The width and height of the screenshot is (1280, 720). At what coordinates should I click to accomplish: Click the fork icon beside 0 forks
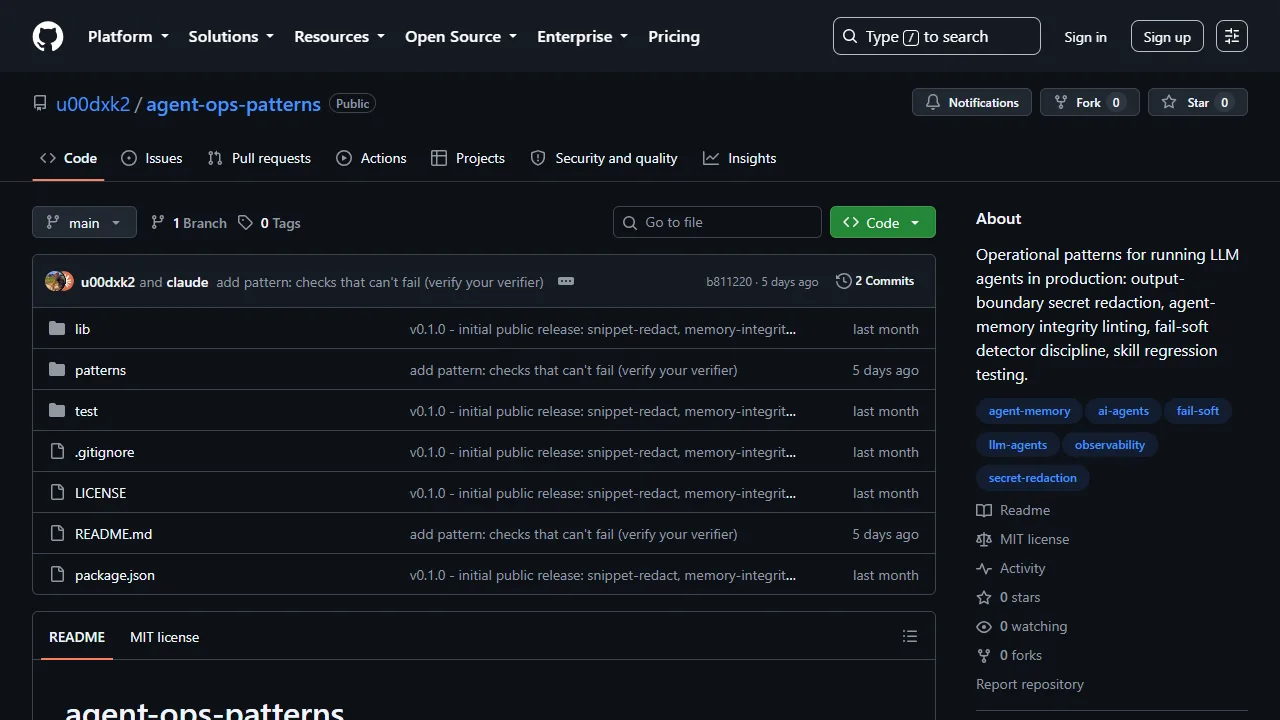pos(984,655)
